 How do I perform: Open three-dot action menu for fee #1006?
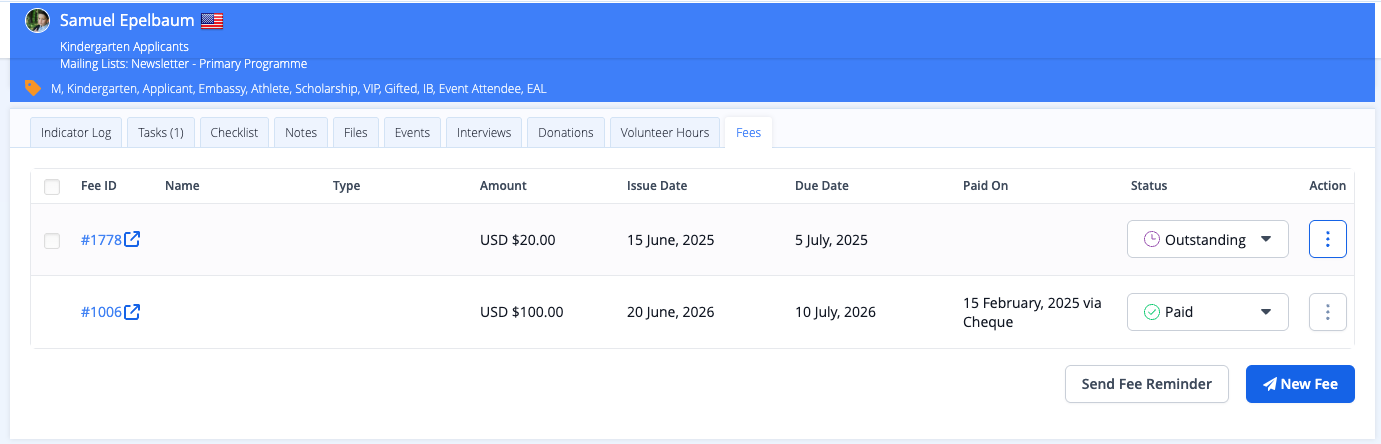pos(1327,312)
